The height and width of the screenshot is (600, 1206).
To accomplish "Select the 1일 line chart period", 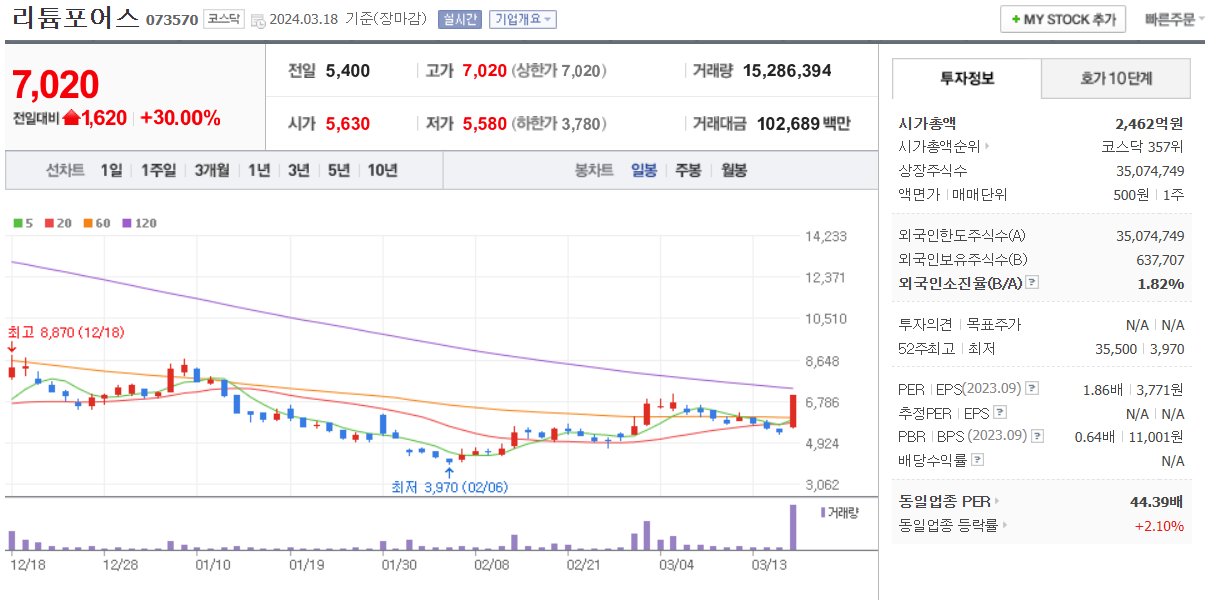I will coord(111,170).
